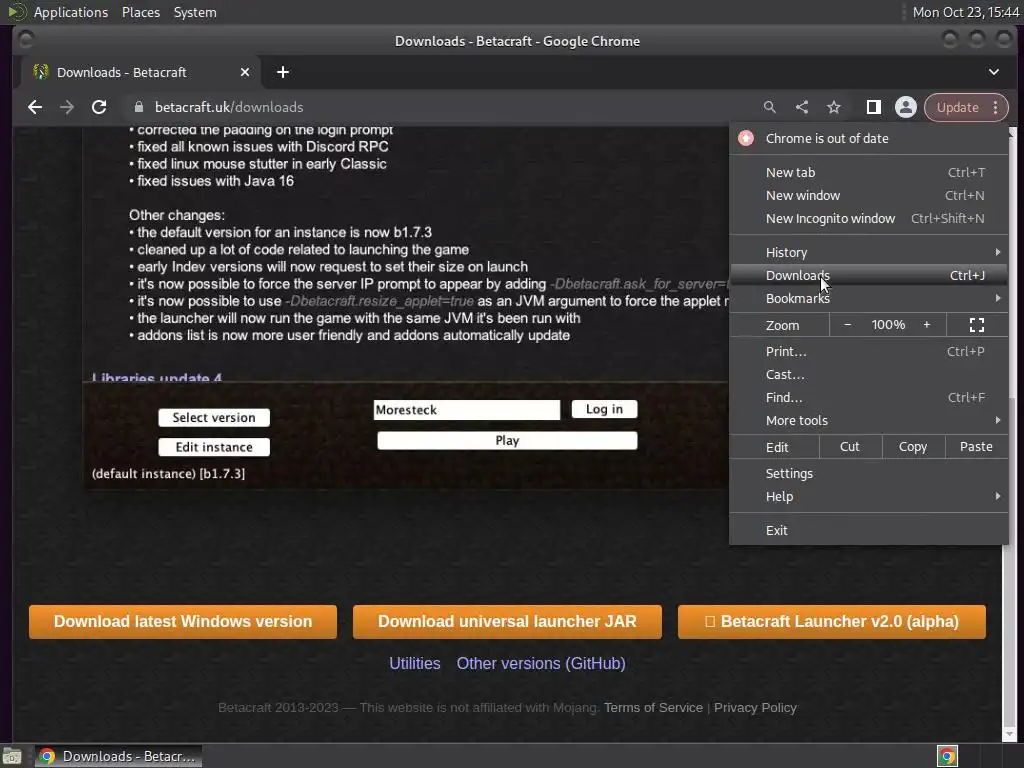
Task: Click Paste in the Edit row
Action: [976, 447]
